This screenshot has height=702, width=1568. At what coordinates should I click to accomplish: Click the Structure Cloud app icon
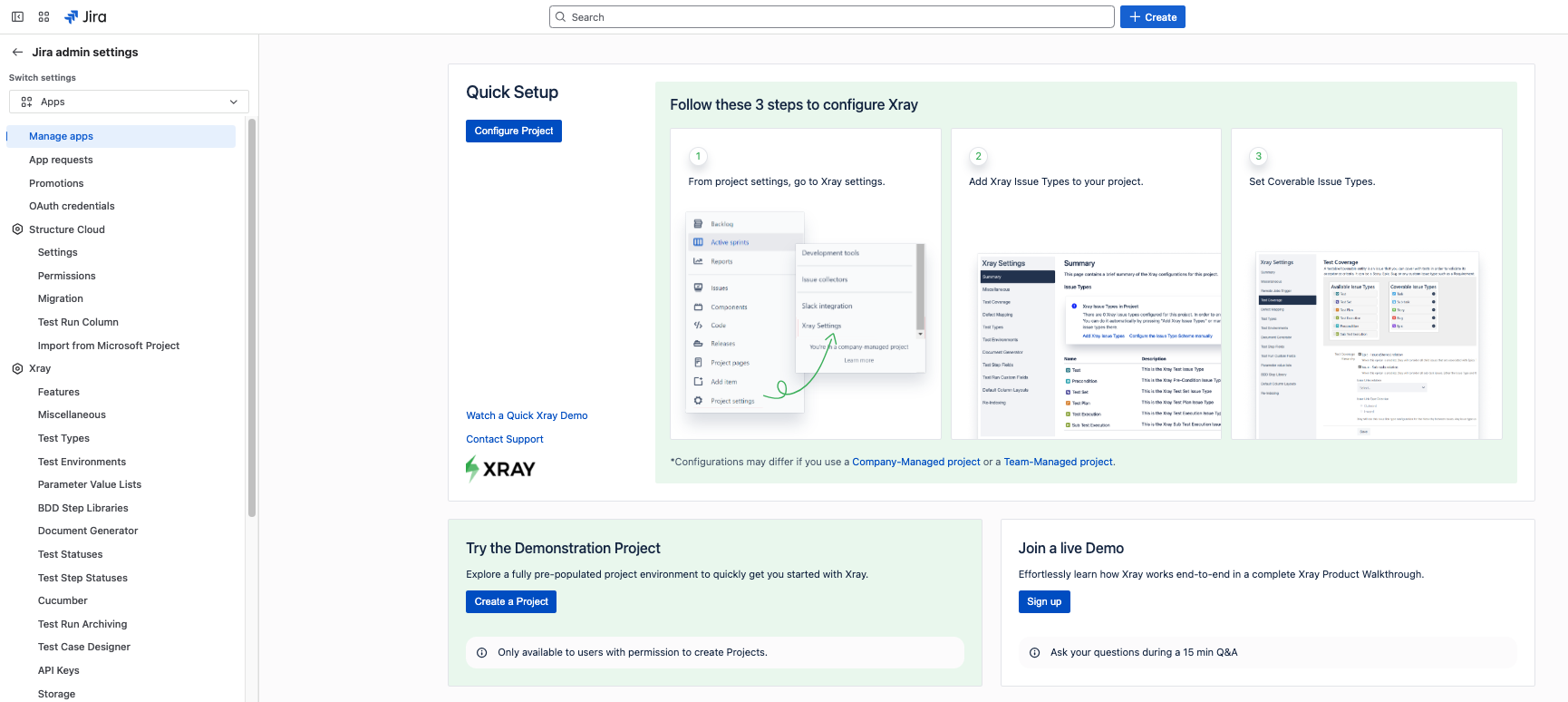(17, 229)
